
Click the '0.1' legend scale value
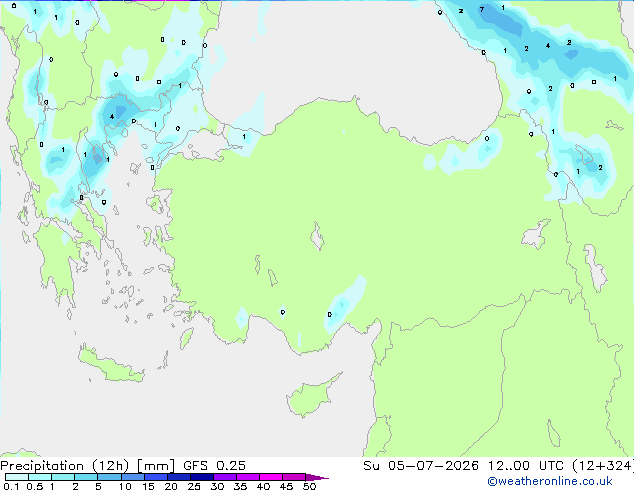point(11,486)
